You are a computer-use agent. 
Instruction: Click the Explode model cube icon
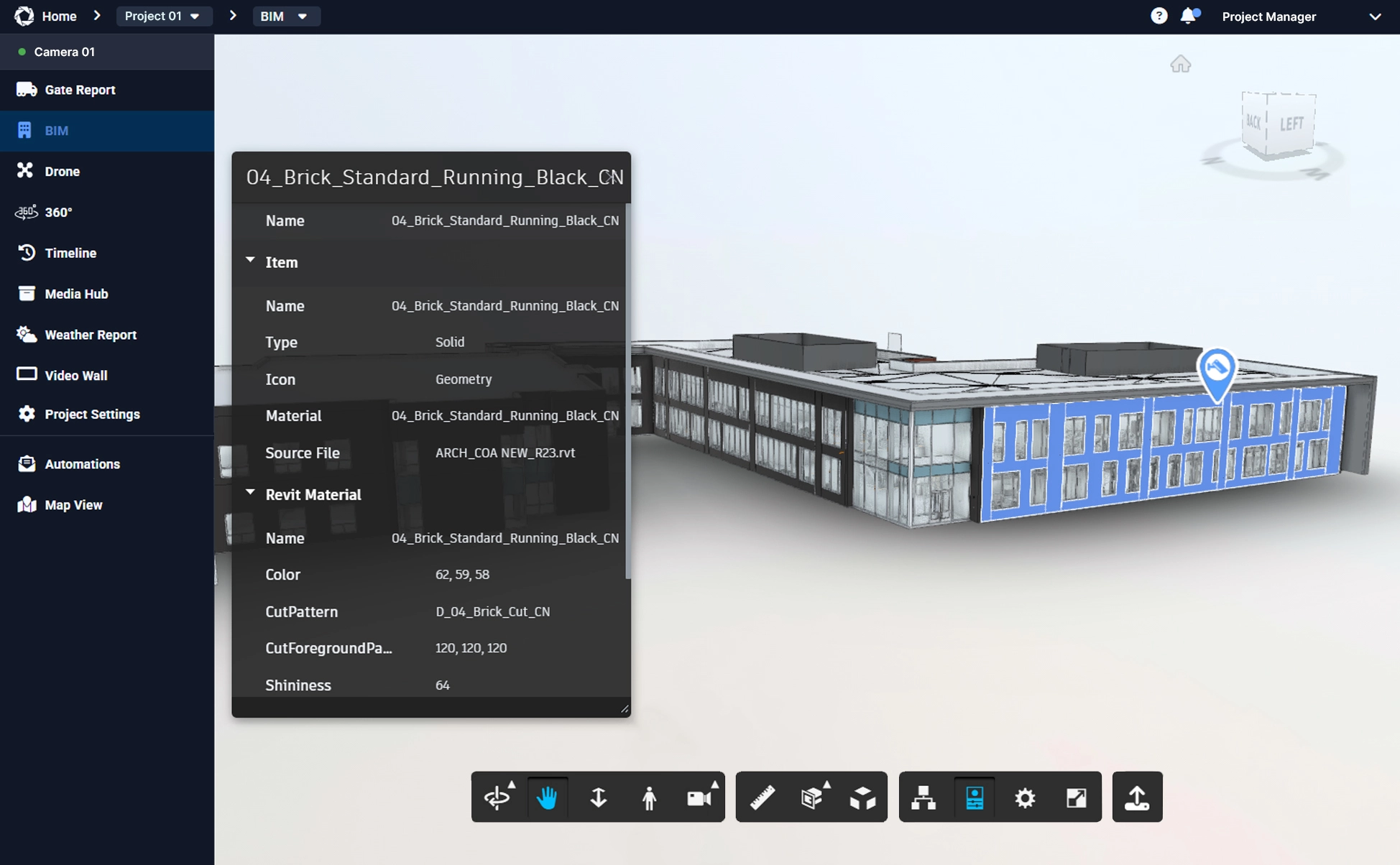tap(862, 797)
